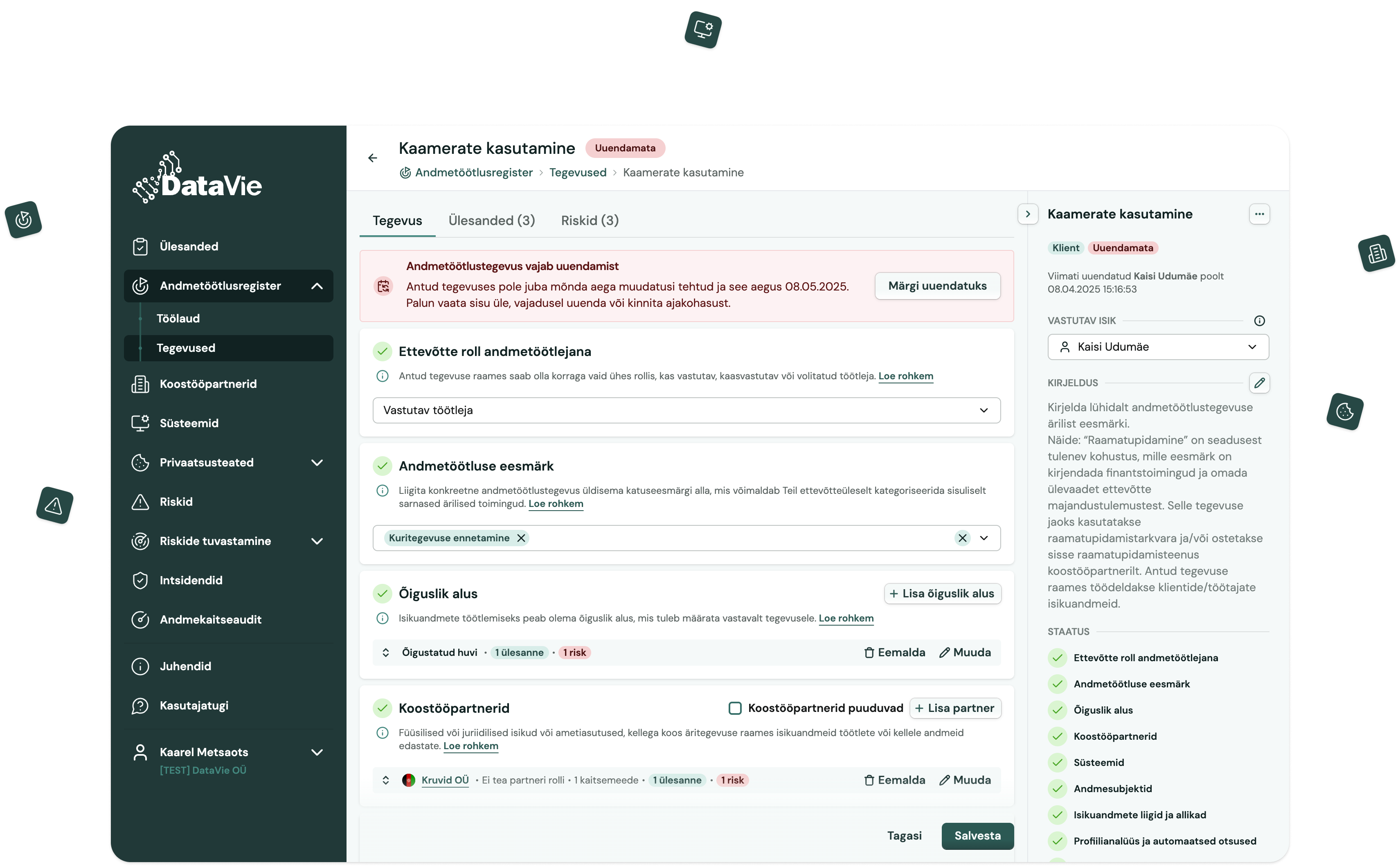The width and height of the screenshot is (1400, 867).
Task: Edit the Kruvid OÜ partner
Action: [x=965, y=780]
